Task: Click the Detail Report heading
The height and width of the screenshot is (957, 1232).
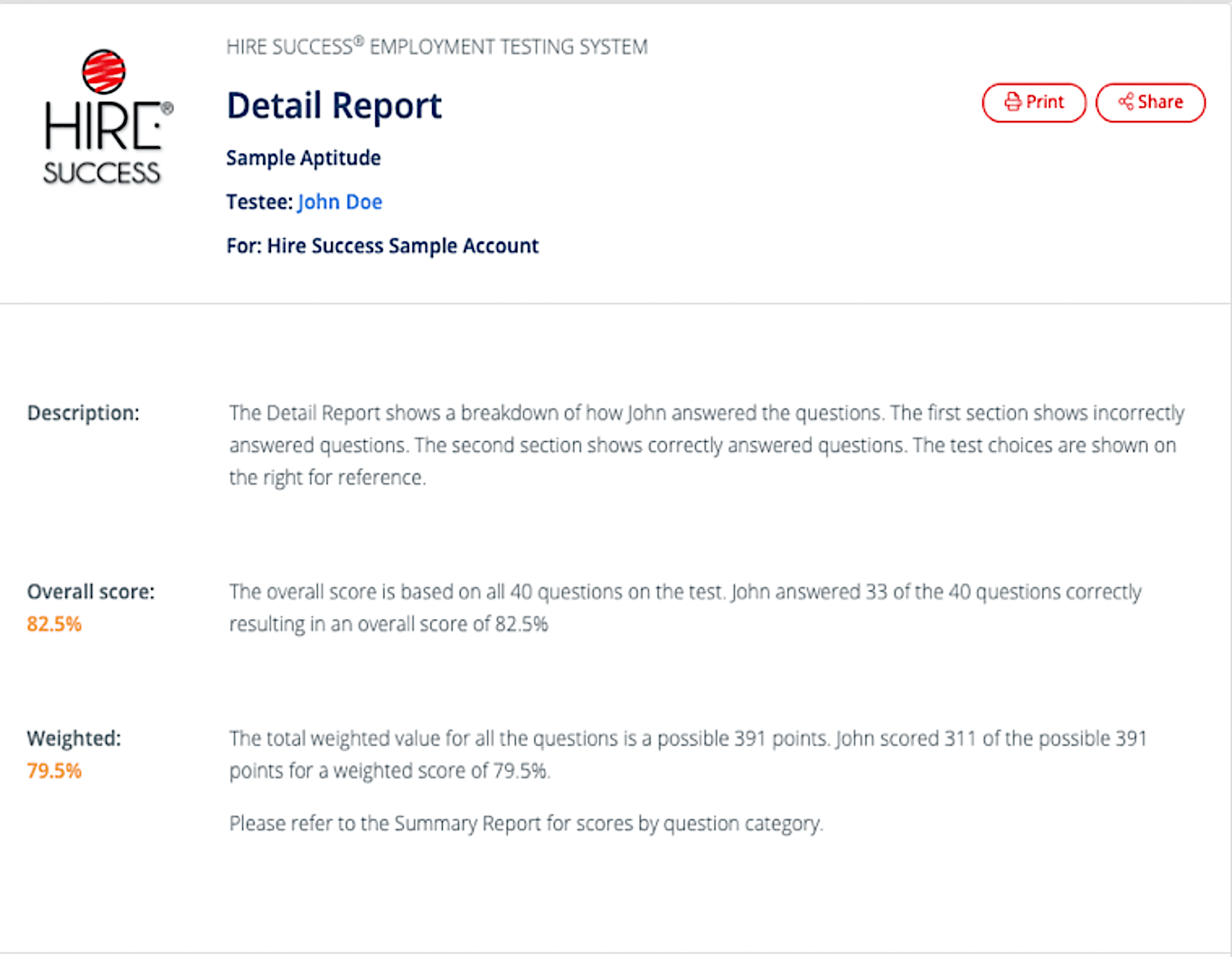Action: 333,106
